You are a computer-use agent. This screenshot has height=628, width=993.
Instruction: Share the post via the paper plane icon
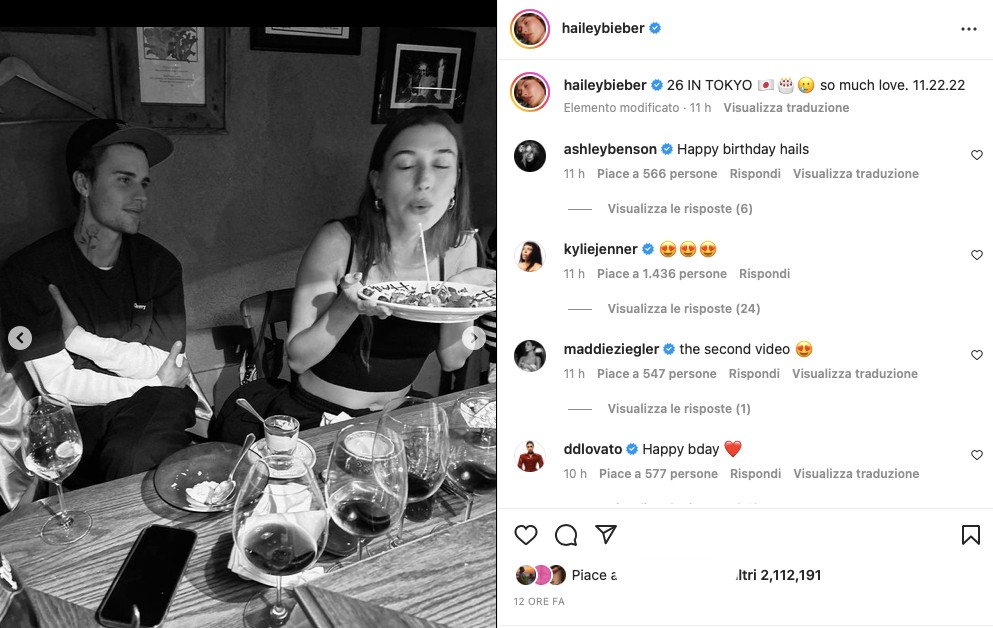[x=606, y=535]
